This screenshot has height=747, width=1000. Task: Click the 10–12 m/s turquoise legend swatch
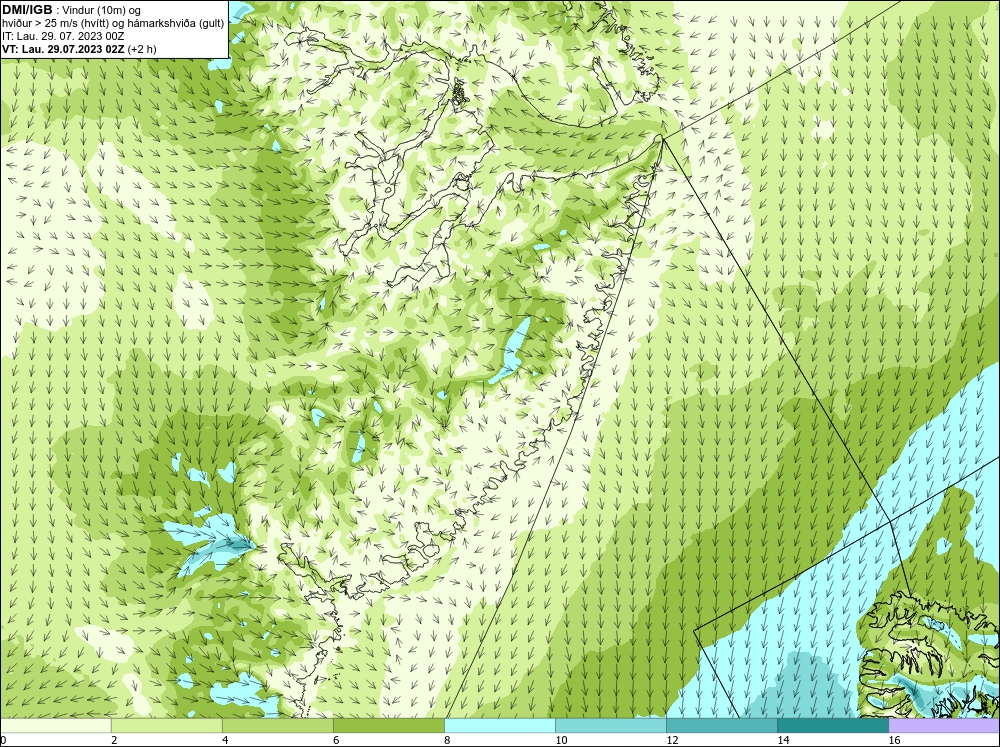click(x=611, y=725)
